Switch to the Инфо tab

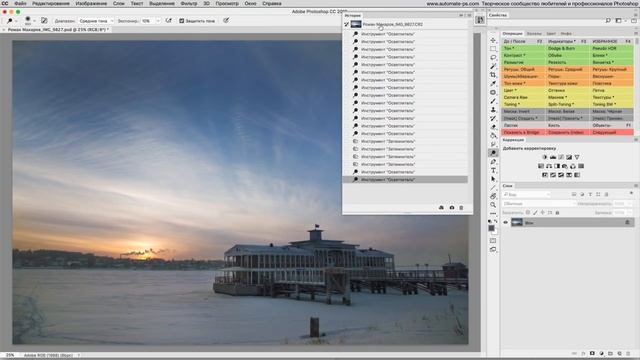pyautogui.click(x=566, y=33)
